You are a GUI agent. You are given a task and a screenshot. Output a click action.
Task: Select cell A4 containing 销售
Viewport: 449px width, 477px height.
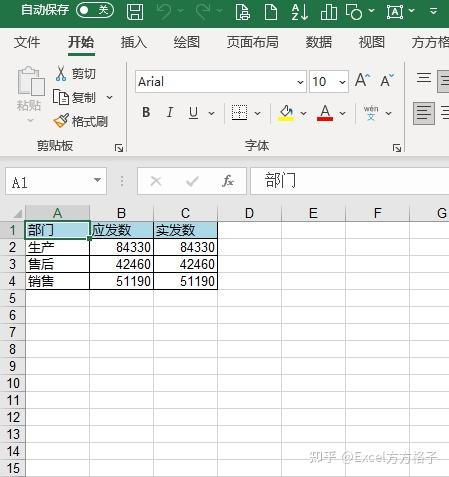(x=57, y=281)
